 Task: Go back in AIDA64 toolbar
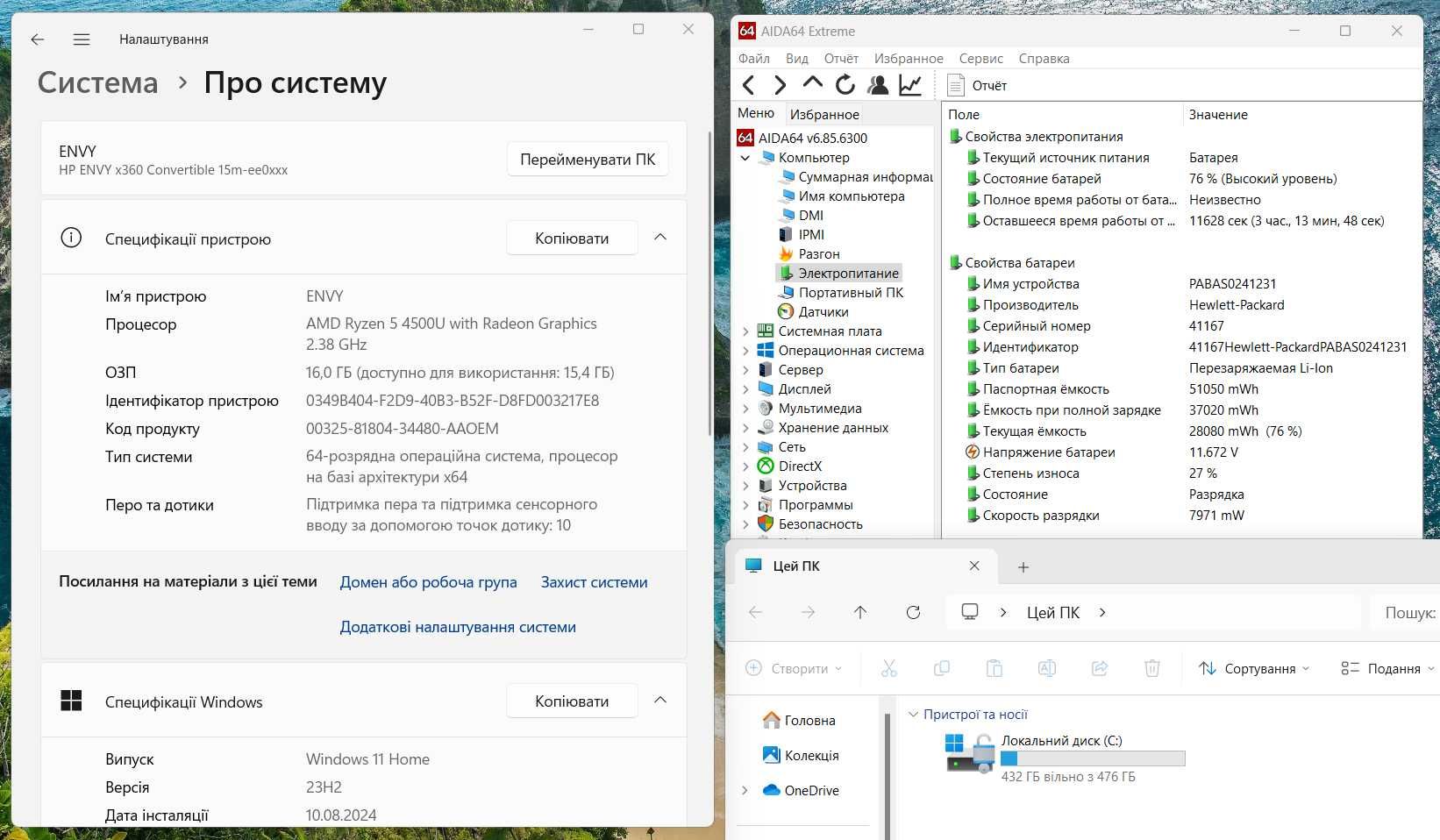pyautogui.click(x=748, y=85)
